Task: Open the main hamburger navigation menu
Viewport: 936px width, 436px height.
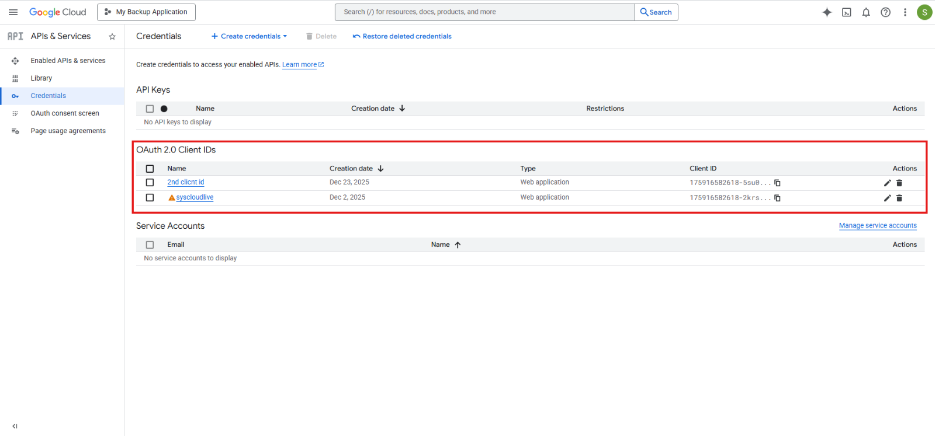Action: [x=13, y=12]
